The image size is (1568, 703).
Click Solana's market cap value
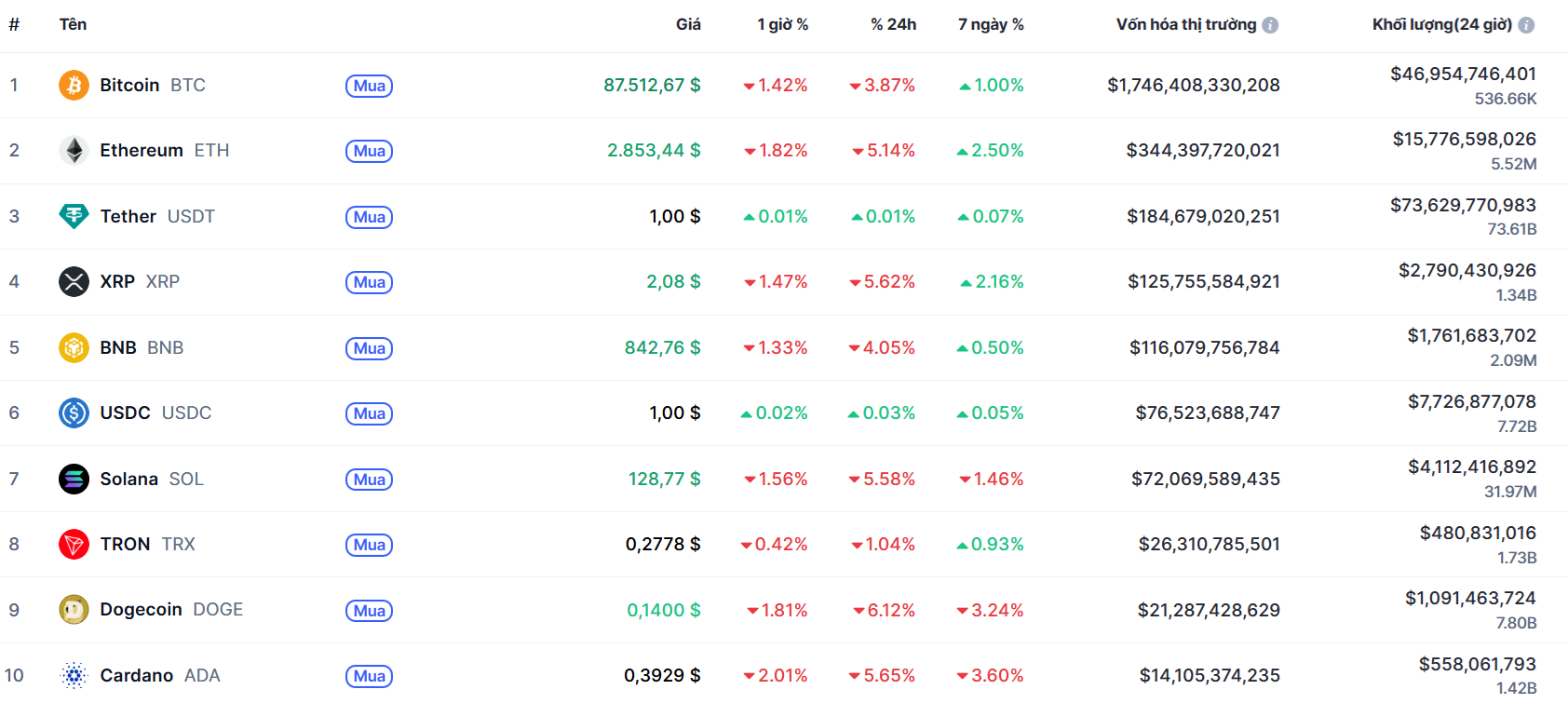1205,479
